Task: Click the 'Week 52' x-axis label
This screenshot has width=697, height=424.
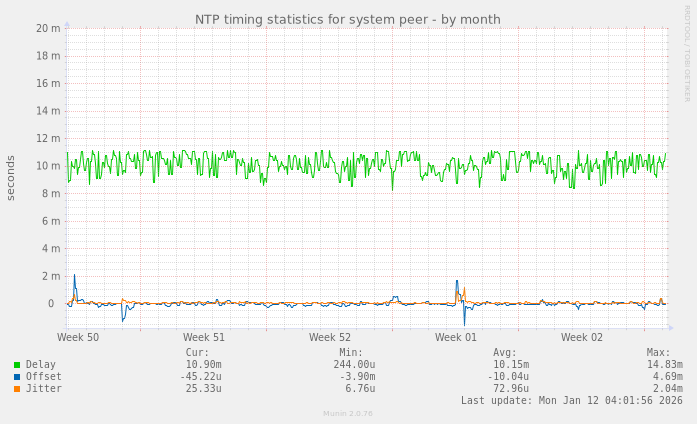Action: point(330,337)
